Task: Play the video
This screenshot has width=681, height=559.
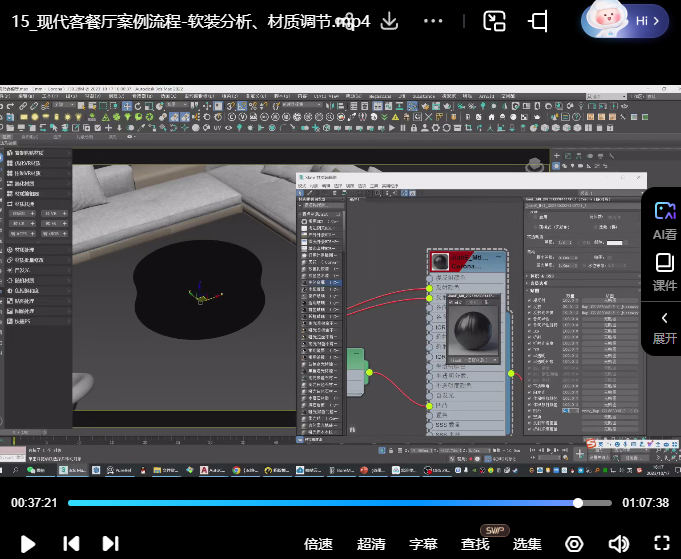Action: (28, 543)
